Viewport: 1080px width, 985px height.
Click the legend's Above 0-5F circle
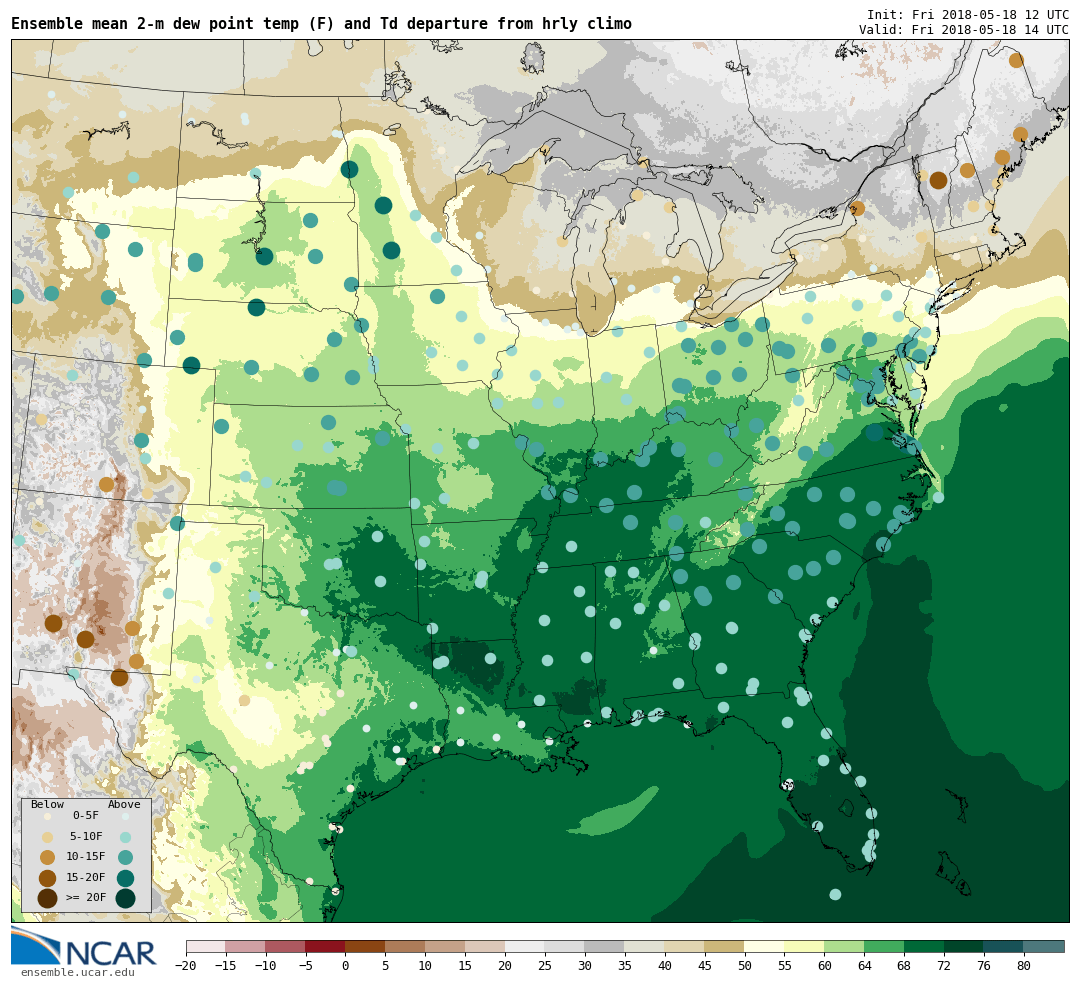125,816
